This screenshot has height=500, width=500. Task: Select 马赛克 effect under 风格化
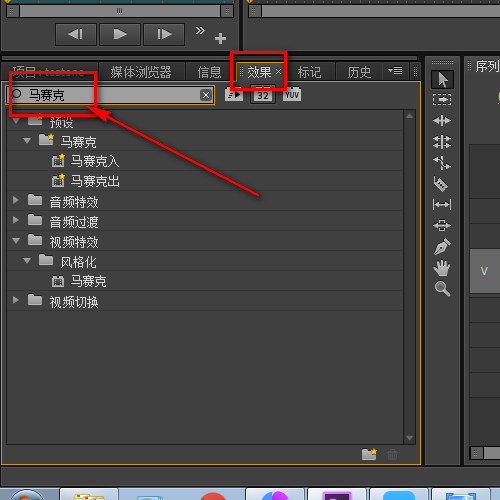click(88, 281)
